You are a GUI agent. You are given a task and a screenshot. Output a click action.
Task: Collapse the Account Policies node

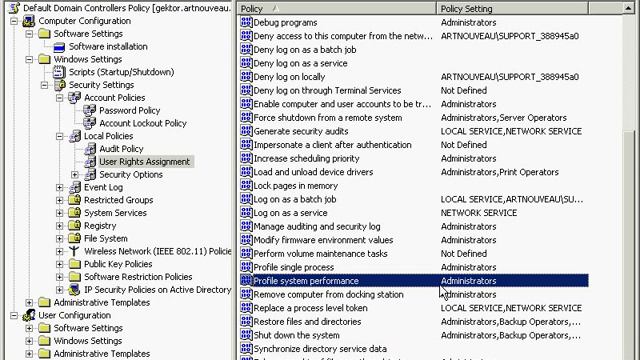(x=60, y=98)
